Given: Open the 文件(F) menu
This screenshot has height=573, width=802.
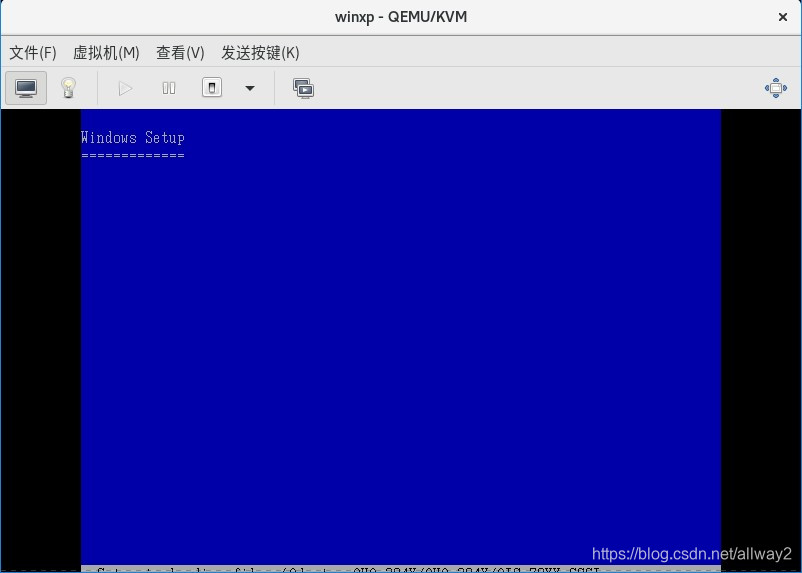Looking at the screenshot, I should (x=33, y=52).
